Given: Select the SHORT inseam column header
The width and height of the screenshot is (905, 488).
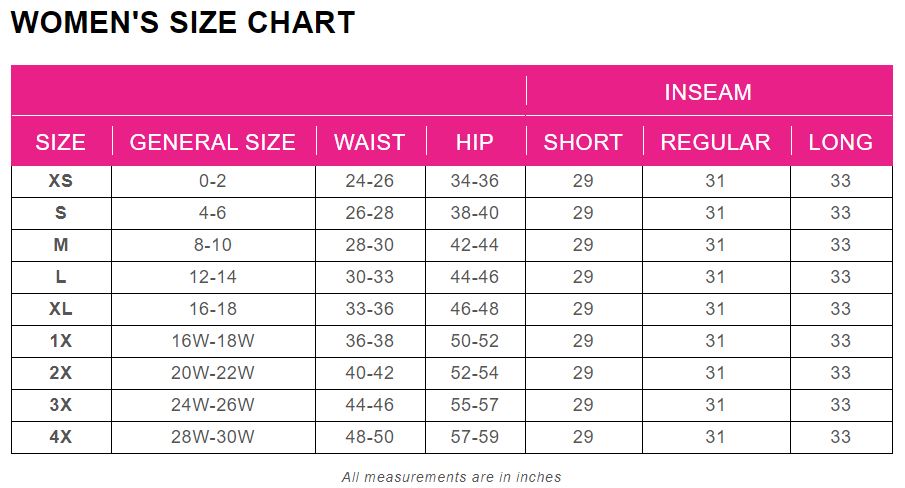Looking at the screenshot, I should pyautogui.click(x=583, y=142).
